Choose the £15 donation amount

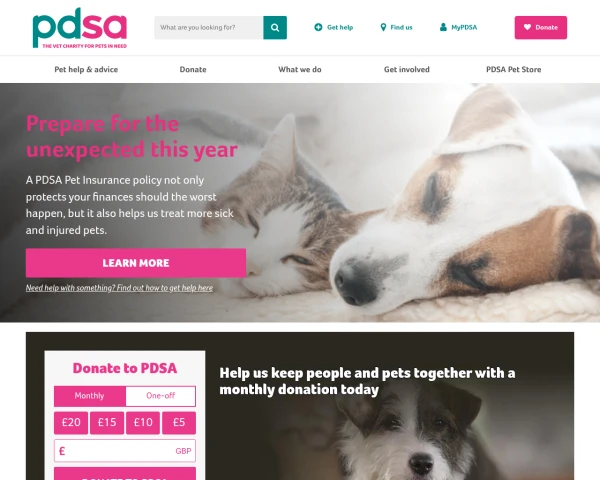coord(107,423)
